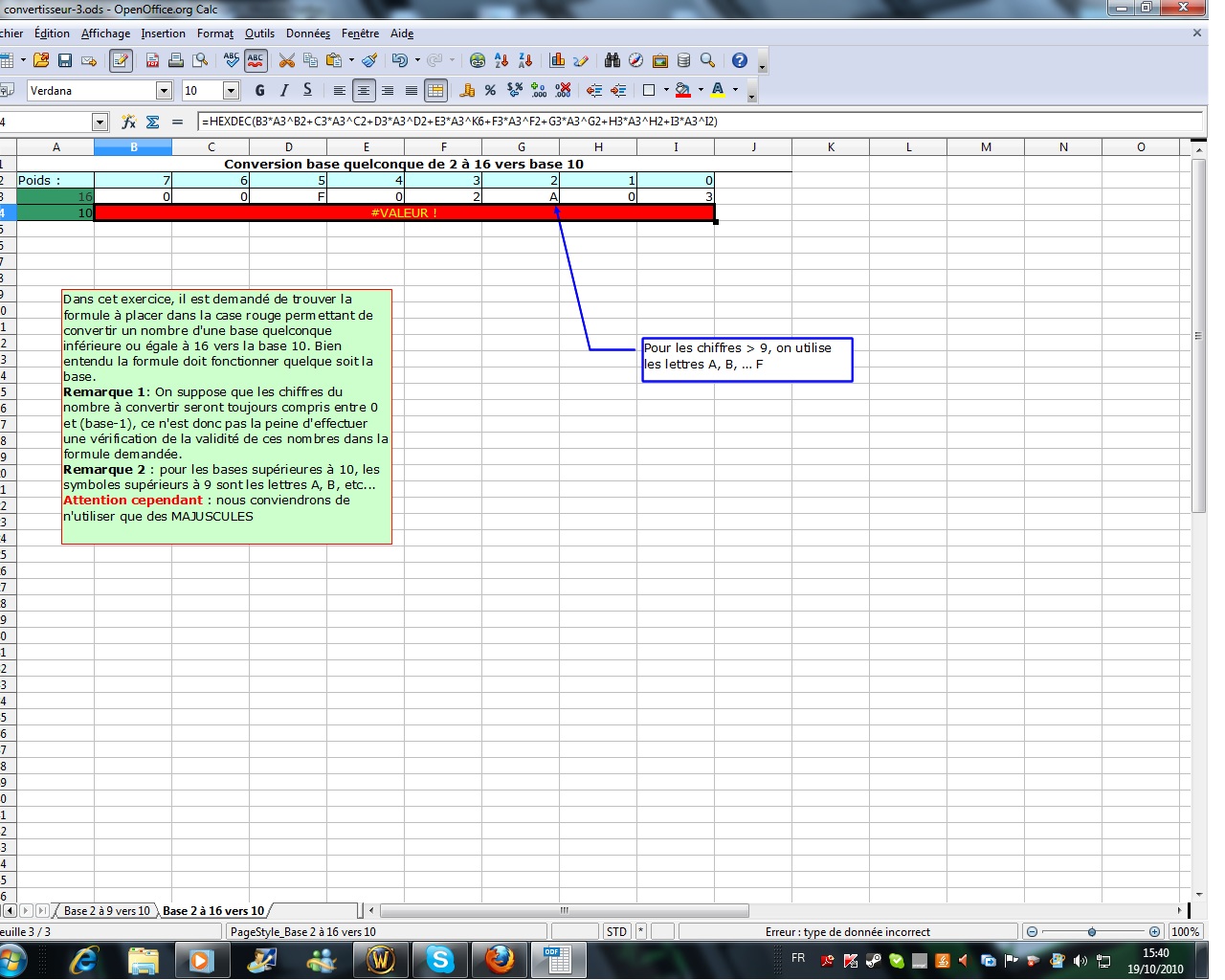This screenshot has height=980, width=1225.
Task: Expand font color palette arrow
Action: (x=735, y=90)
